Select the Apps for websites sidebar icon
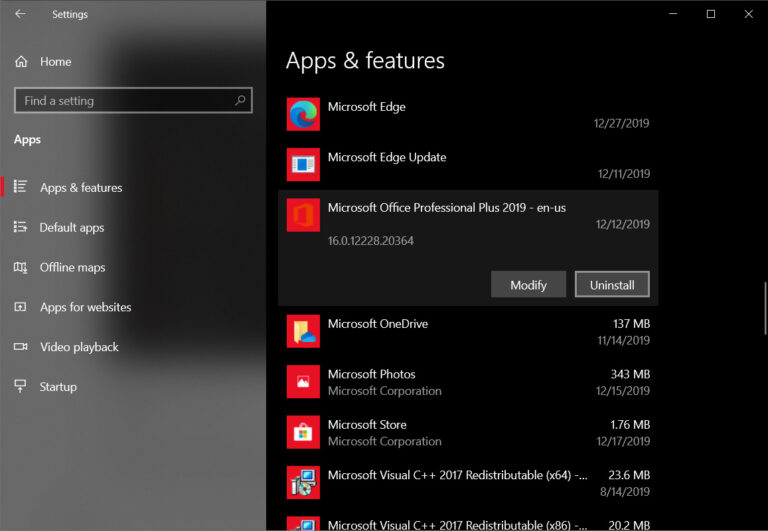768x531 pixels. coord(20,307)
